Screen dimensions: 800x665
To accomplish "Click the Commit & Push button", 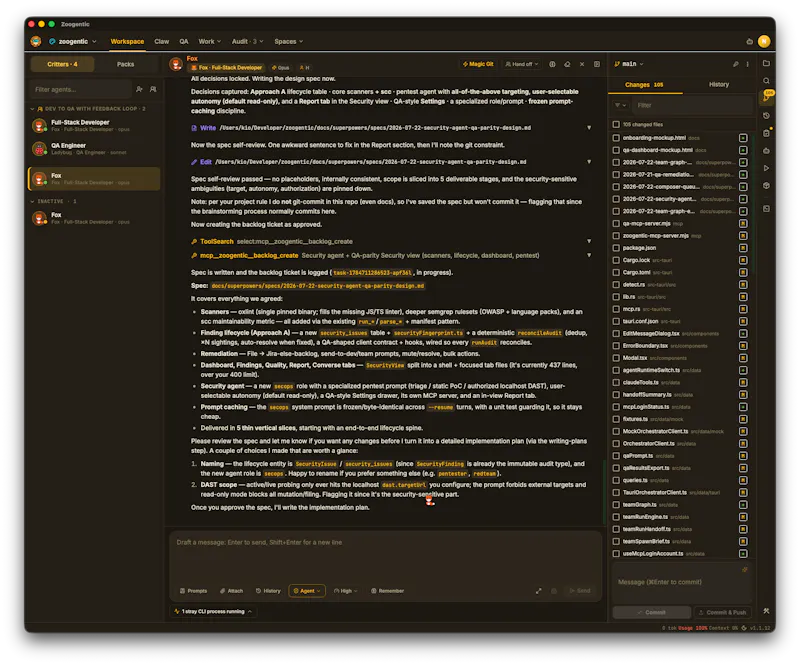I will click(723, 612).
